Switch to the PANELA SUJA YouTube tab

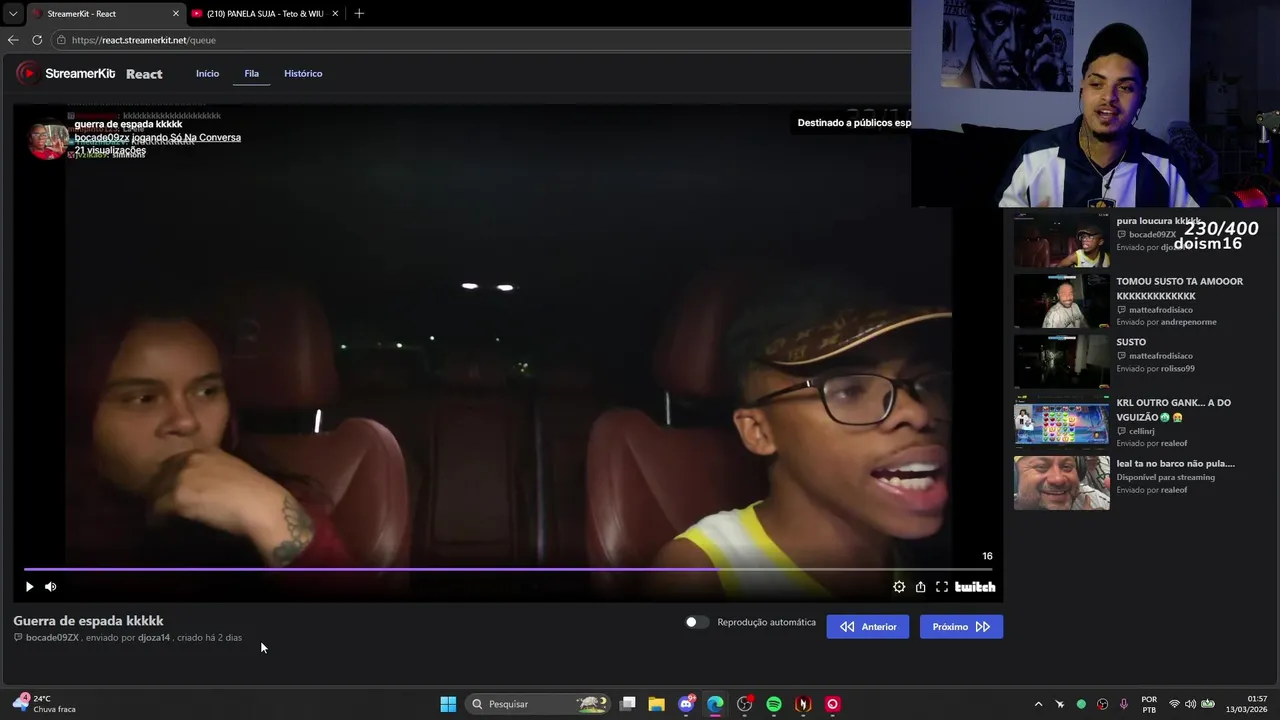pos(265,13)
